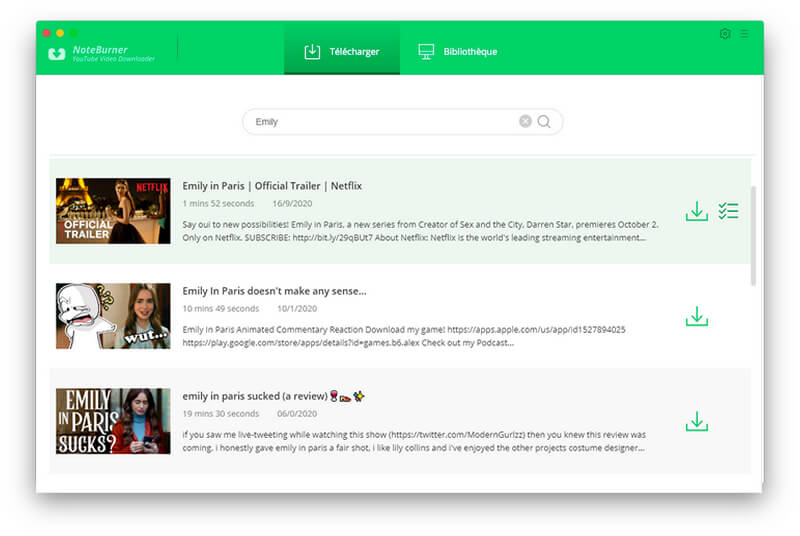Open advanced download options for Official Trailer
The height and width of the screenshot is (536, 800).
tap(729, 211)
